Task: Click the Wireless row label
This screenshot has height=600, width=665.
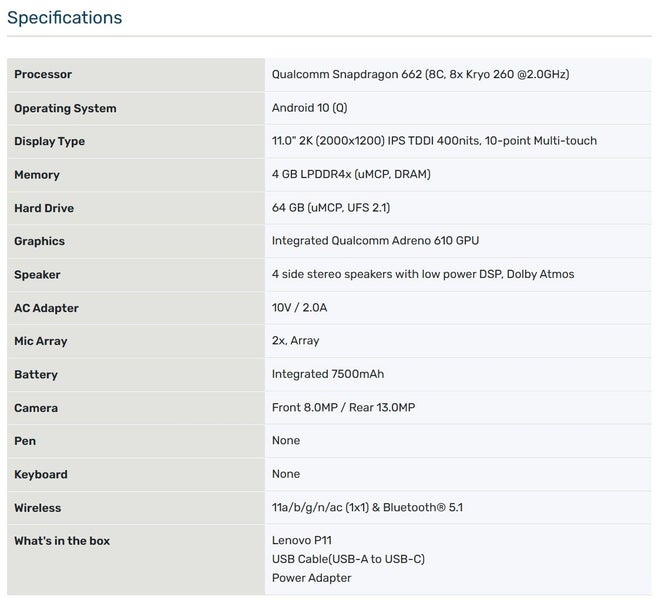Action: [38, 508]
